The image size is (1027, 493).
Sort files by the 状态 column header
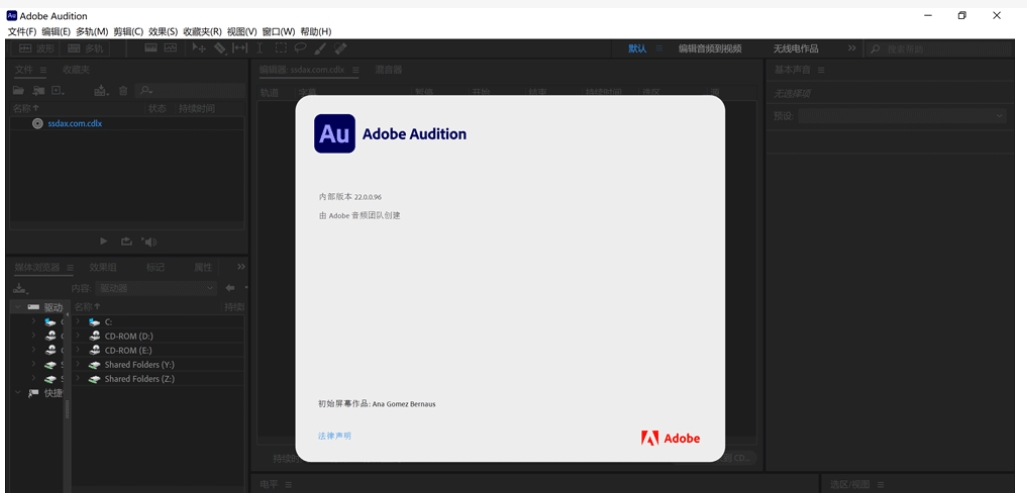158,109
